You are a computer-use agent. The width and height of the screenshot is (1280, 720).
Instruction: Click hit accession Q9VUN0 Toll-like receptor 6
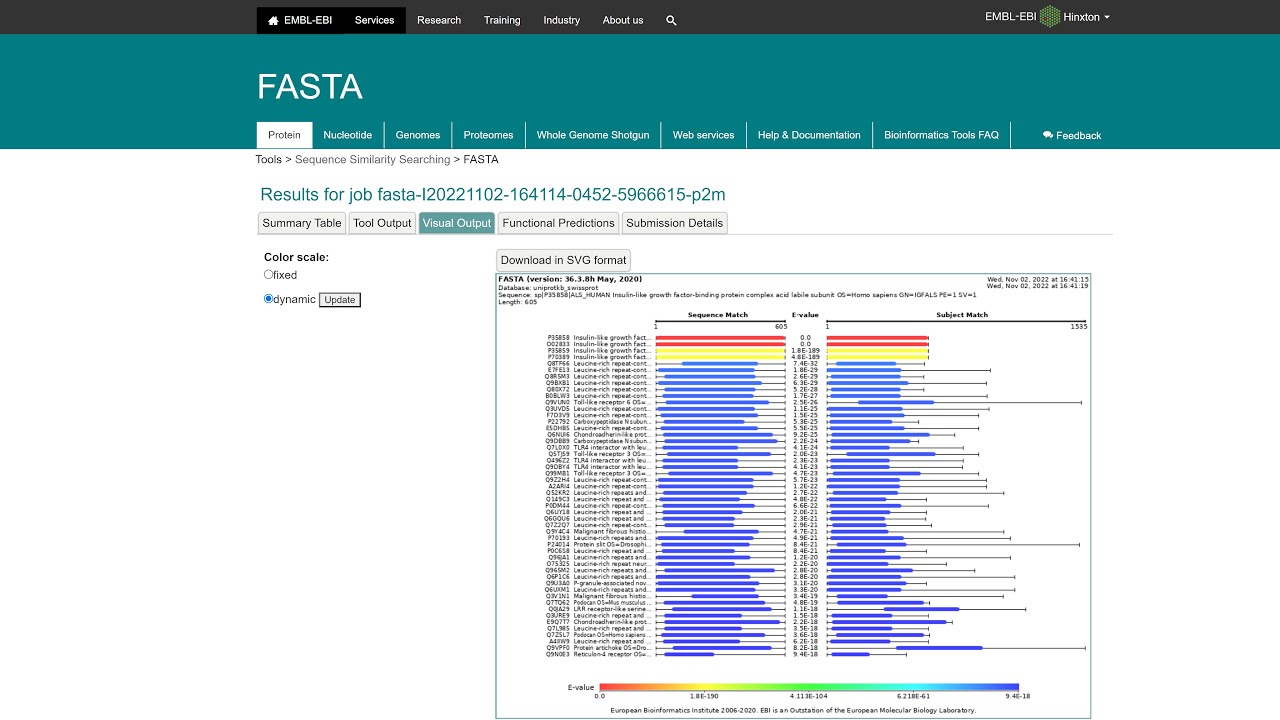click(558, 402)
